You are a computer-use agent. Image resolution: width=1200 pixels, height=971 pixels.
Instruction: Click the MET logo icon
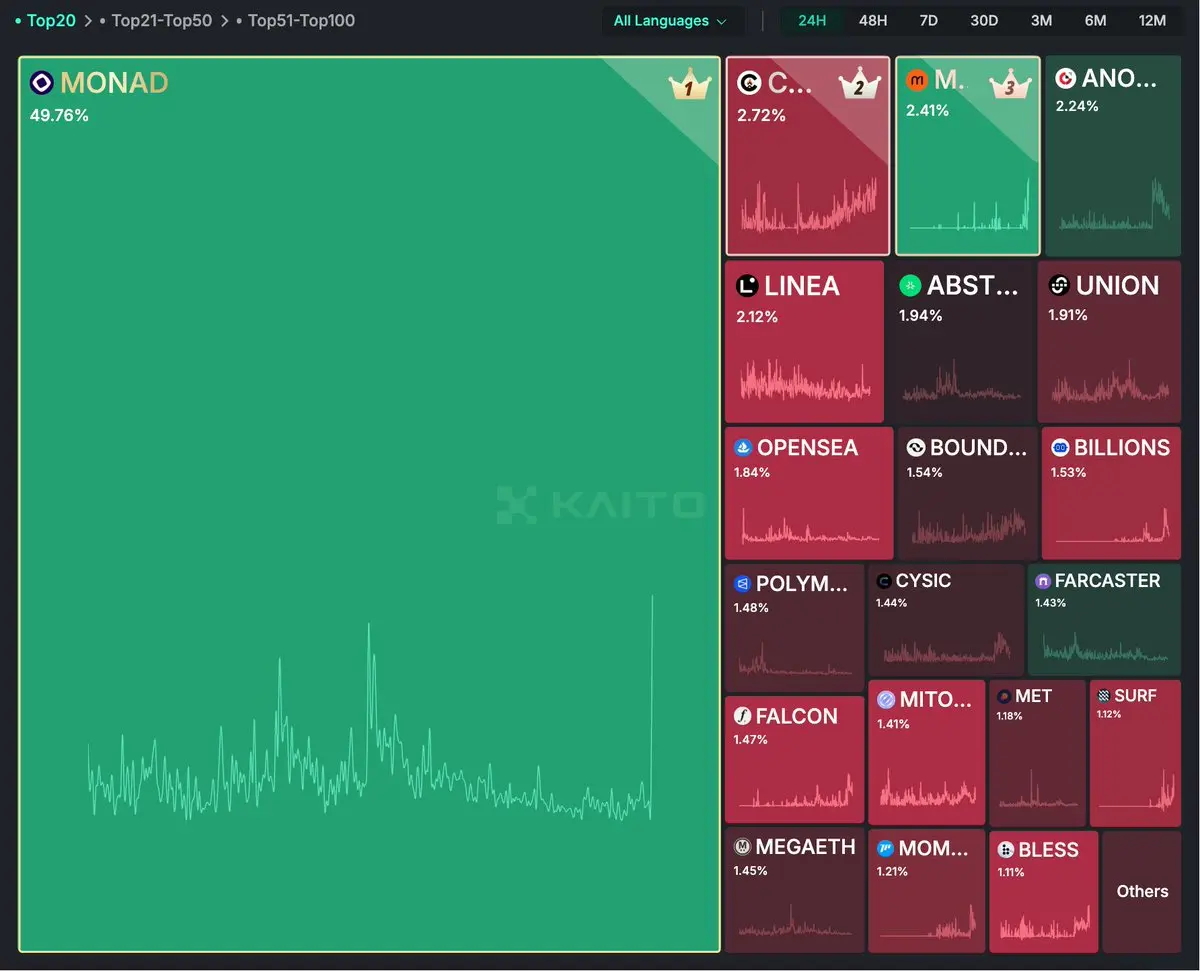[x=1003, y=696]
